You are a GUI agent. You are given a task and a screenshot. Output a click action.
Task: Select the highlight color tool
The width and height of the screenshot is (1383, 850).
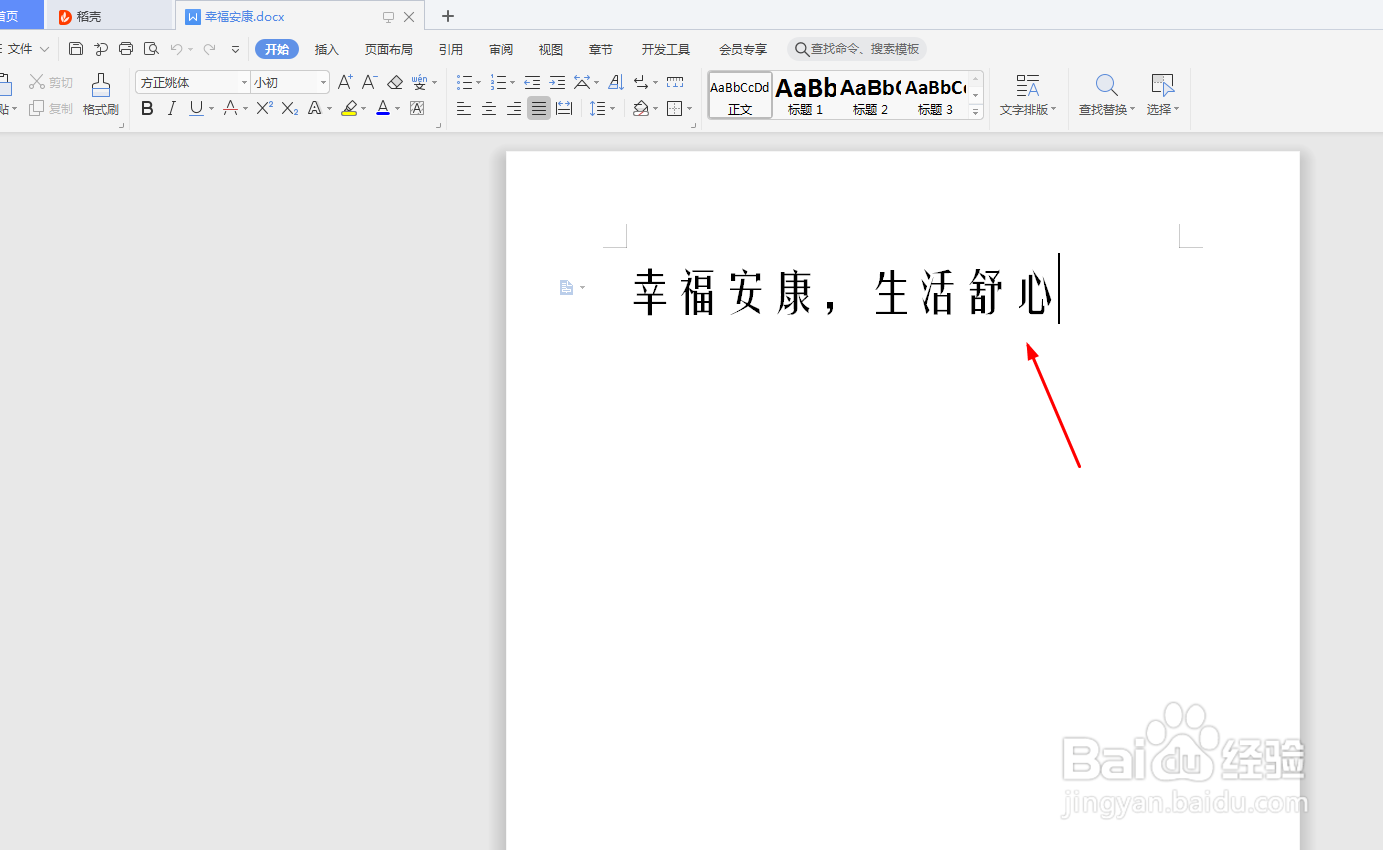point(351,108)
